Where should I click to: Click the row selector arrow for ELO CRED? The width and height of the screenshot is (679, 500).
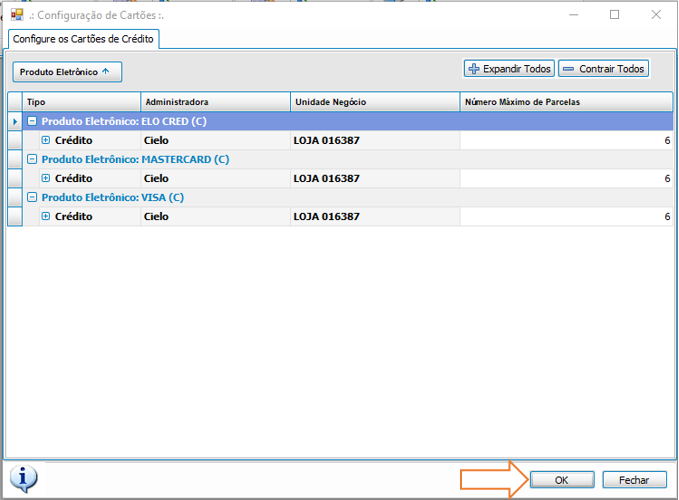[x=15, y=121]
